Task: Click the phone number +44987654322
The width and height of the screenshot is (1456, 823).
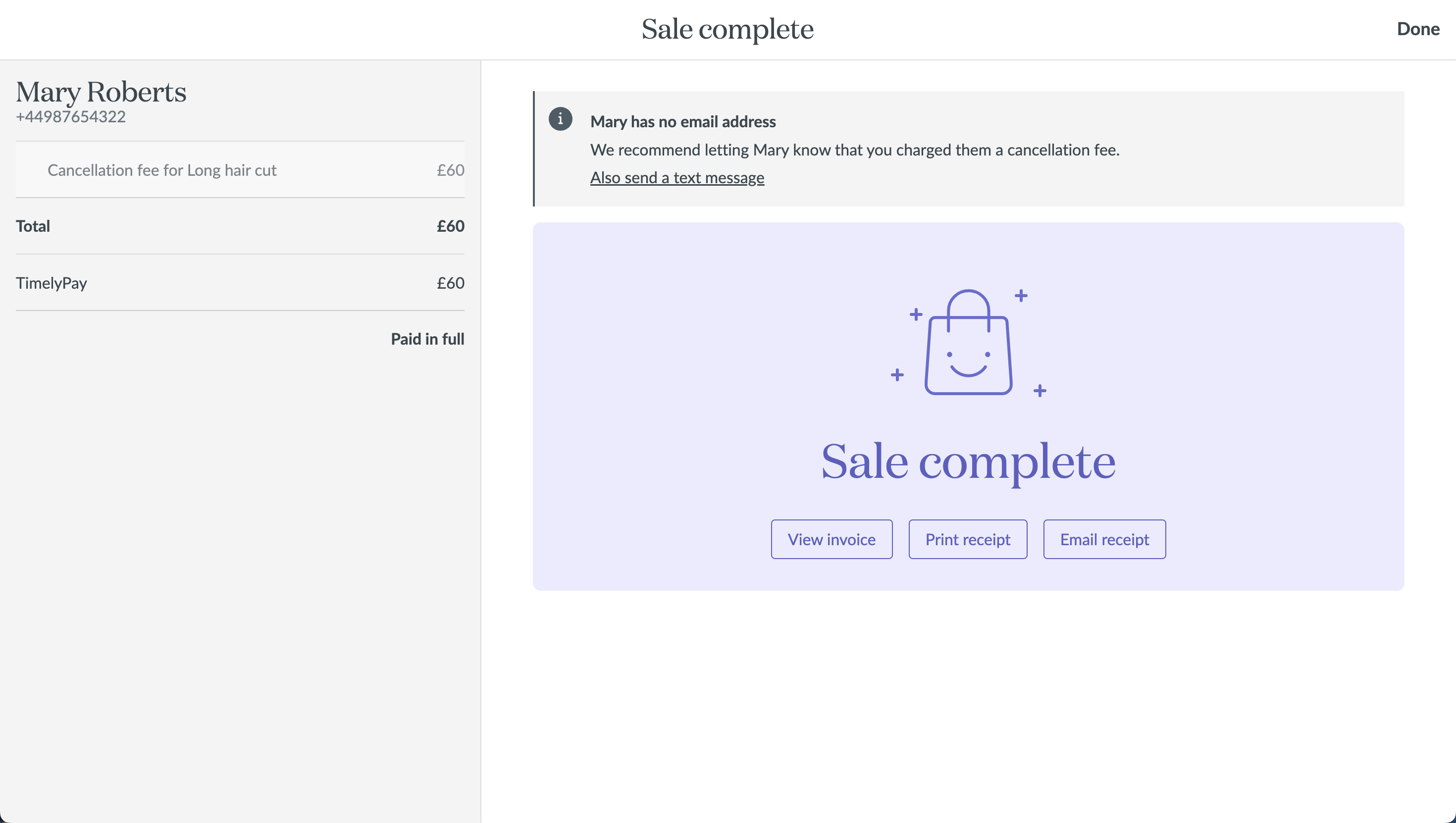Action: pyautogui.click(x=71, y=117)
